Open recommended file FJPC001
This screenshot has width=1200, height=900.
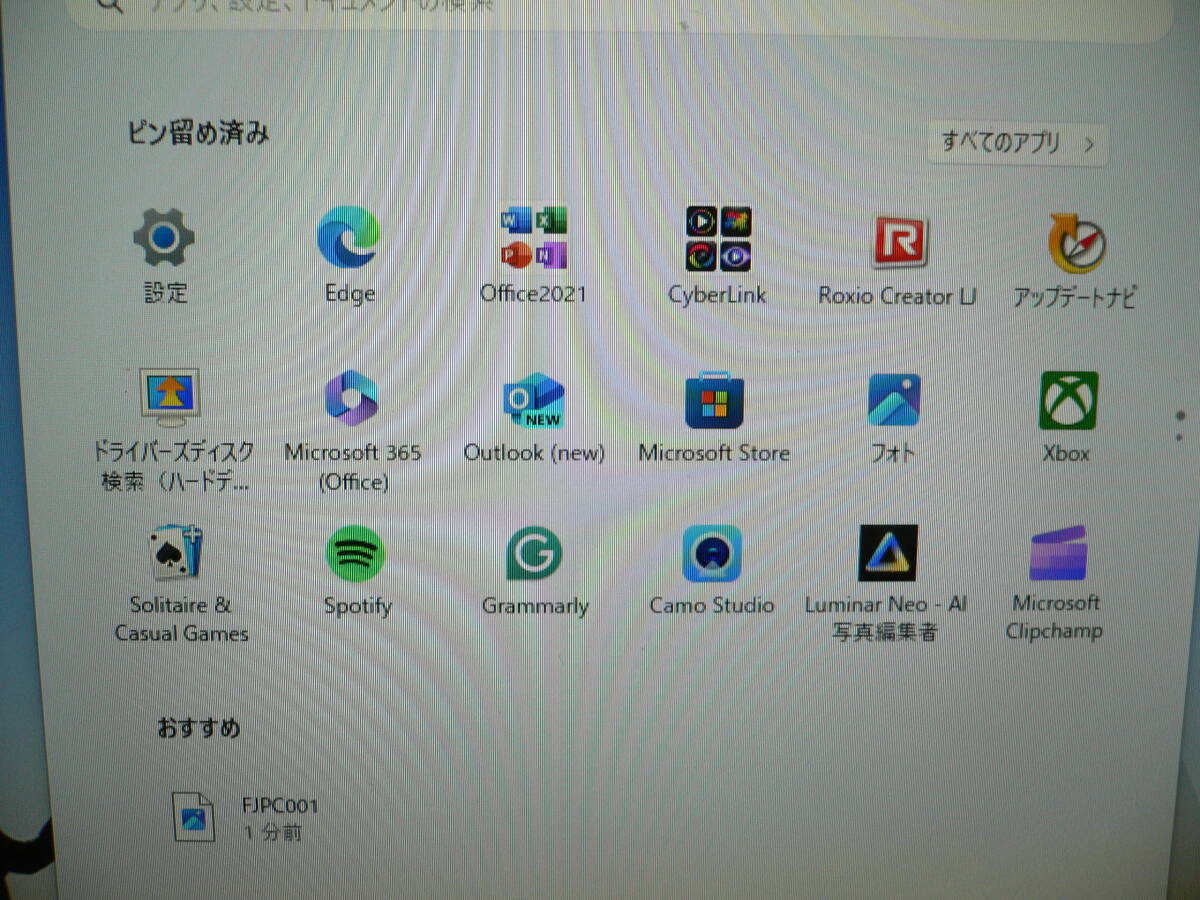coord(246,817)
